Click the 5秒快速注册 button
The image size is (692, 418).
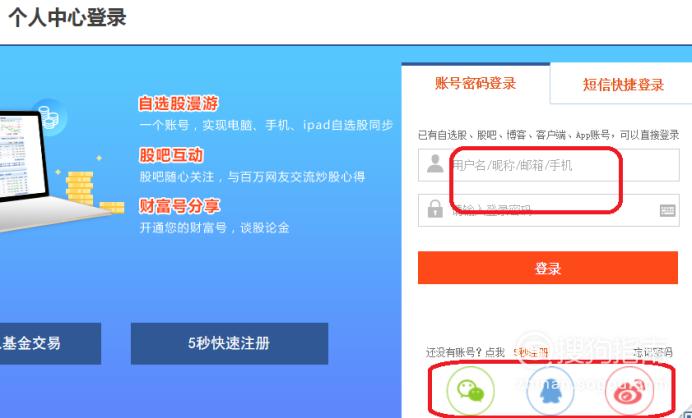pos(229,343)
